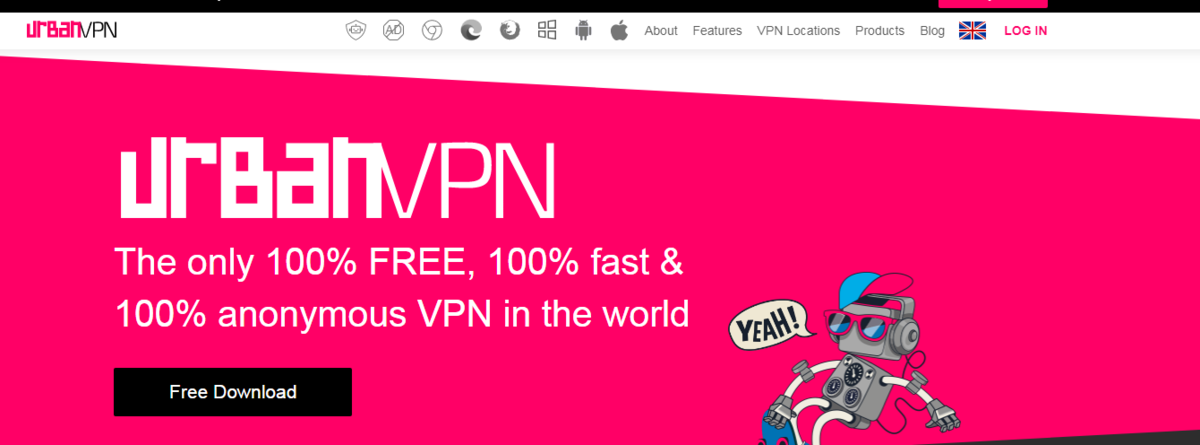Click the large Urban VPN hero logo
This screenshot has height=445, width=1200.
(x=337, y=183)
